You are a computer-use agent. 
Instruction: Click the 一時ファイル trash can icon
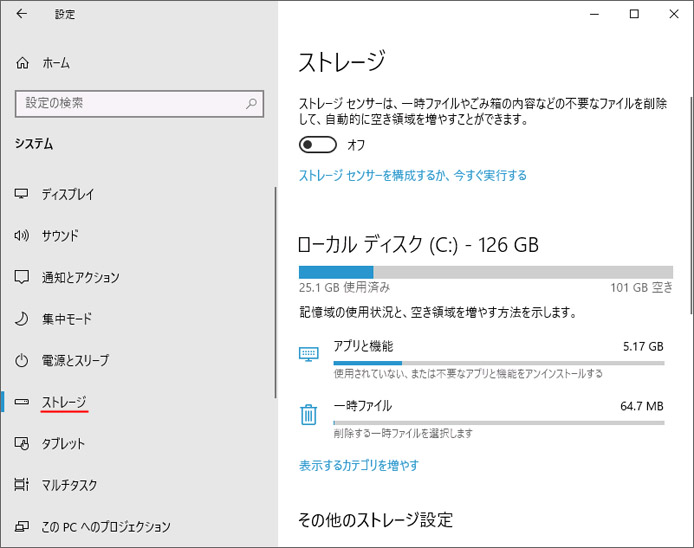pyautogui.click(x=308, y=415)
